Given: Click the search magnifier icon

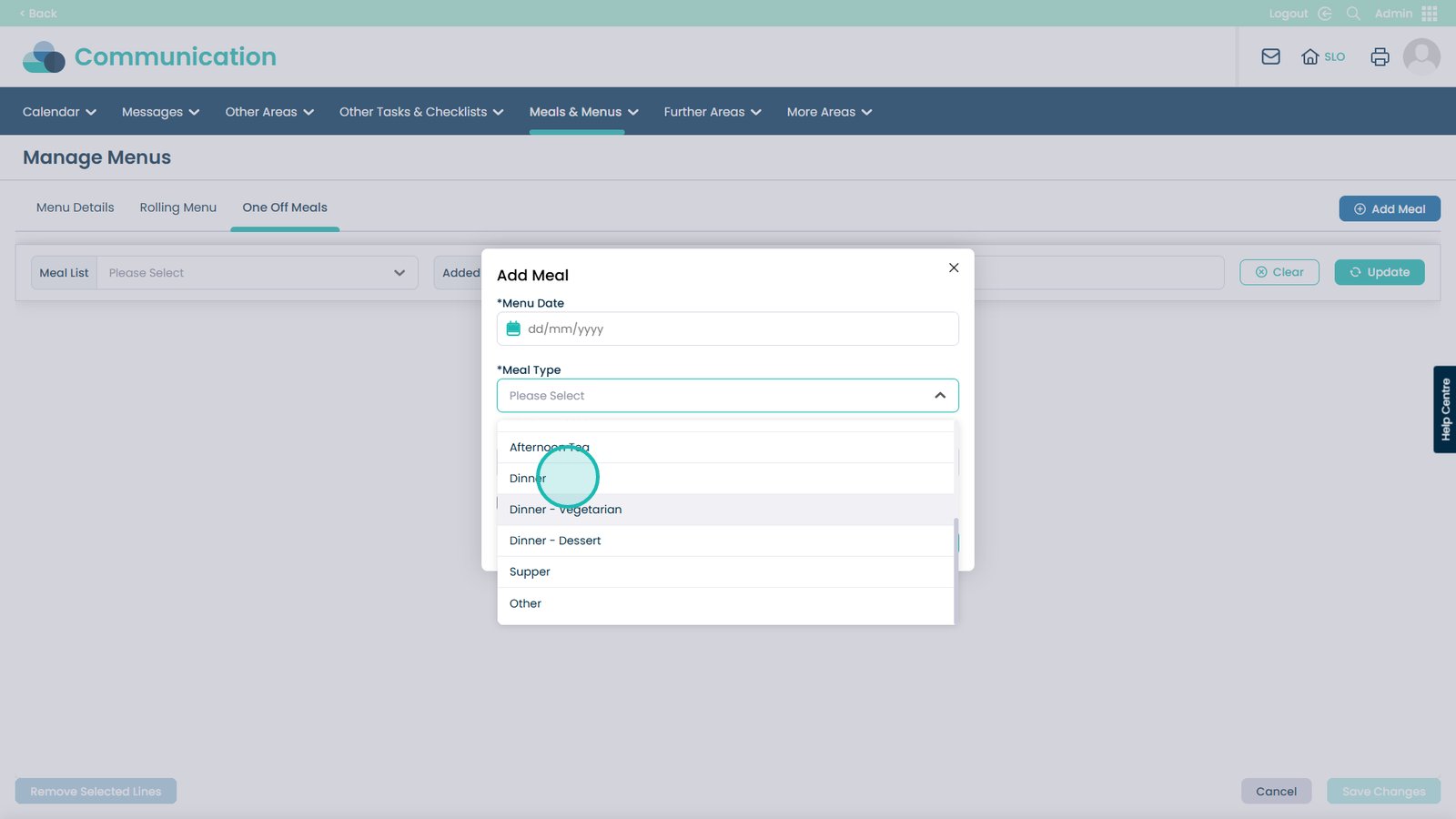Looking at the screenshot, I should (x=1353, y=14).
